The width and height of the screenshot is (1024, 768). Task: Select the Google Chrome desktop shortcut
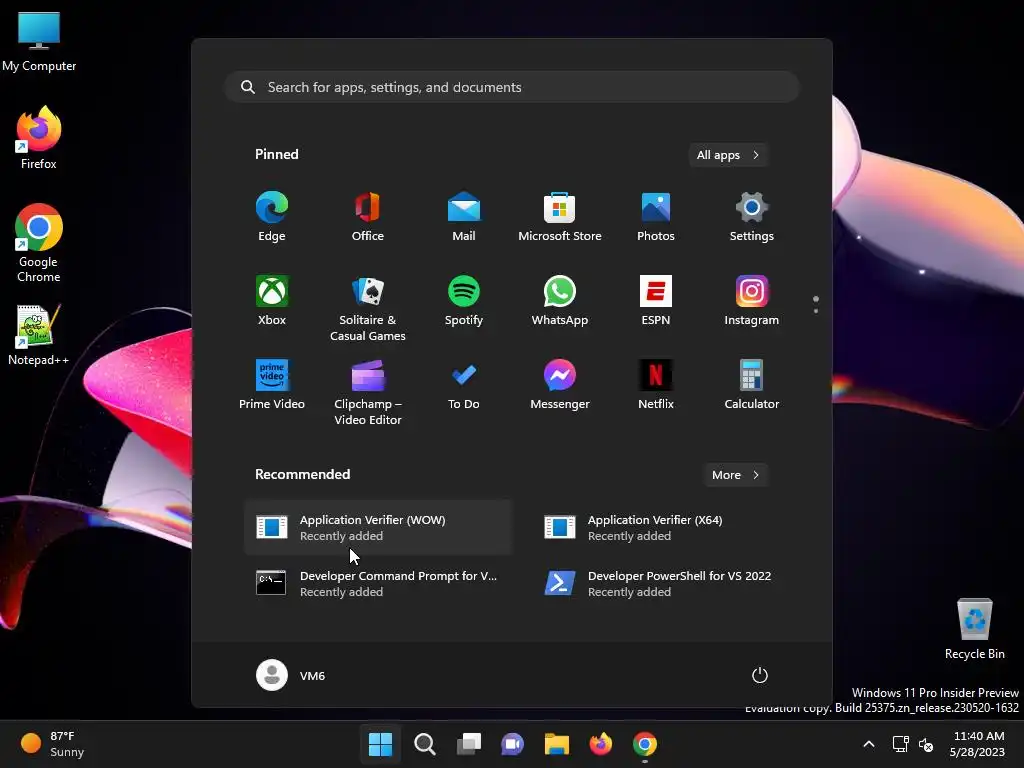(x=39, y=243)
